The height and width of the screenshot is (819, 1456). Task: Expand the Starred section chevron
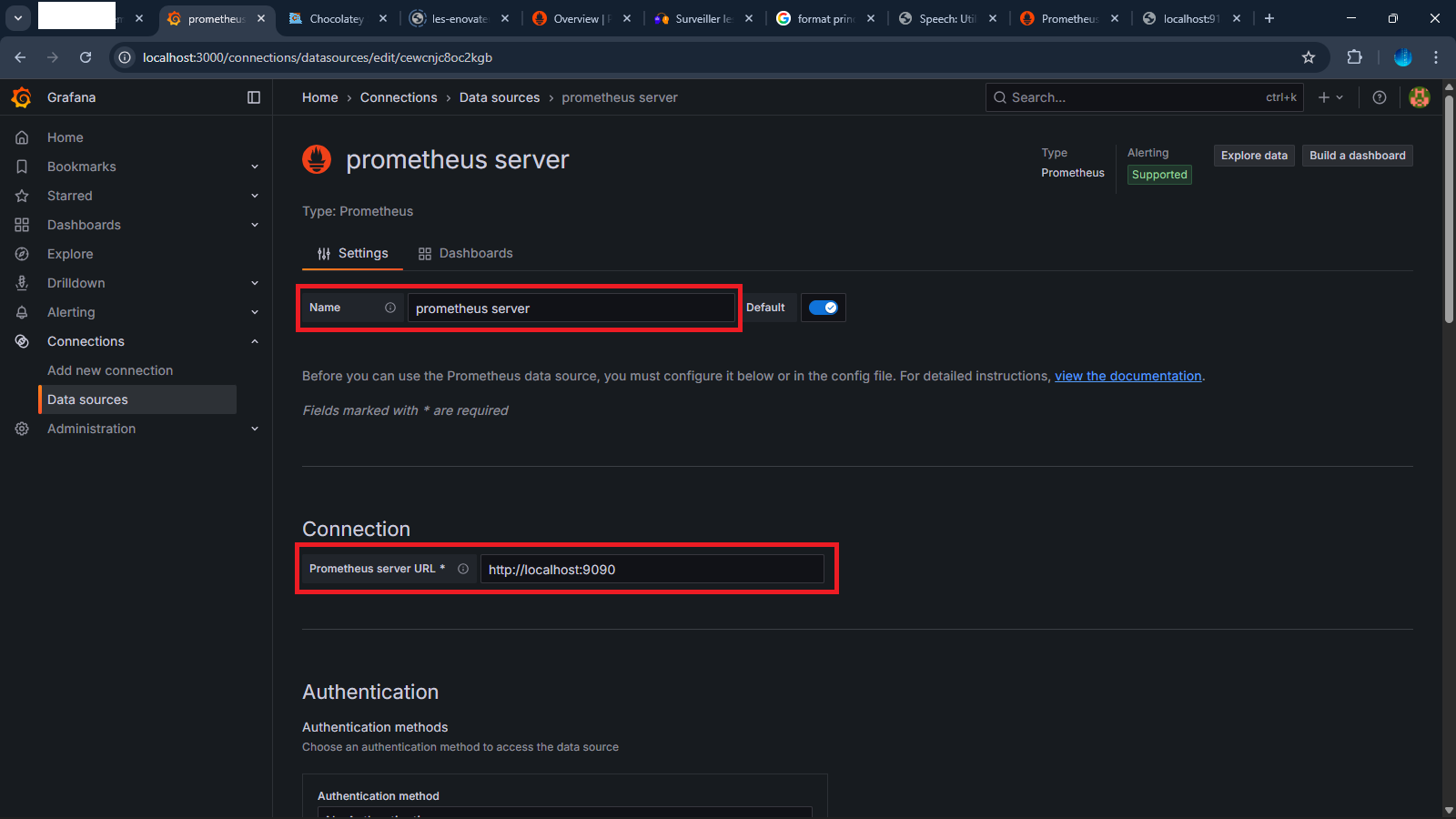point(255,196)
